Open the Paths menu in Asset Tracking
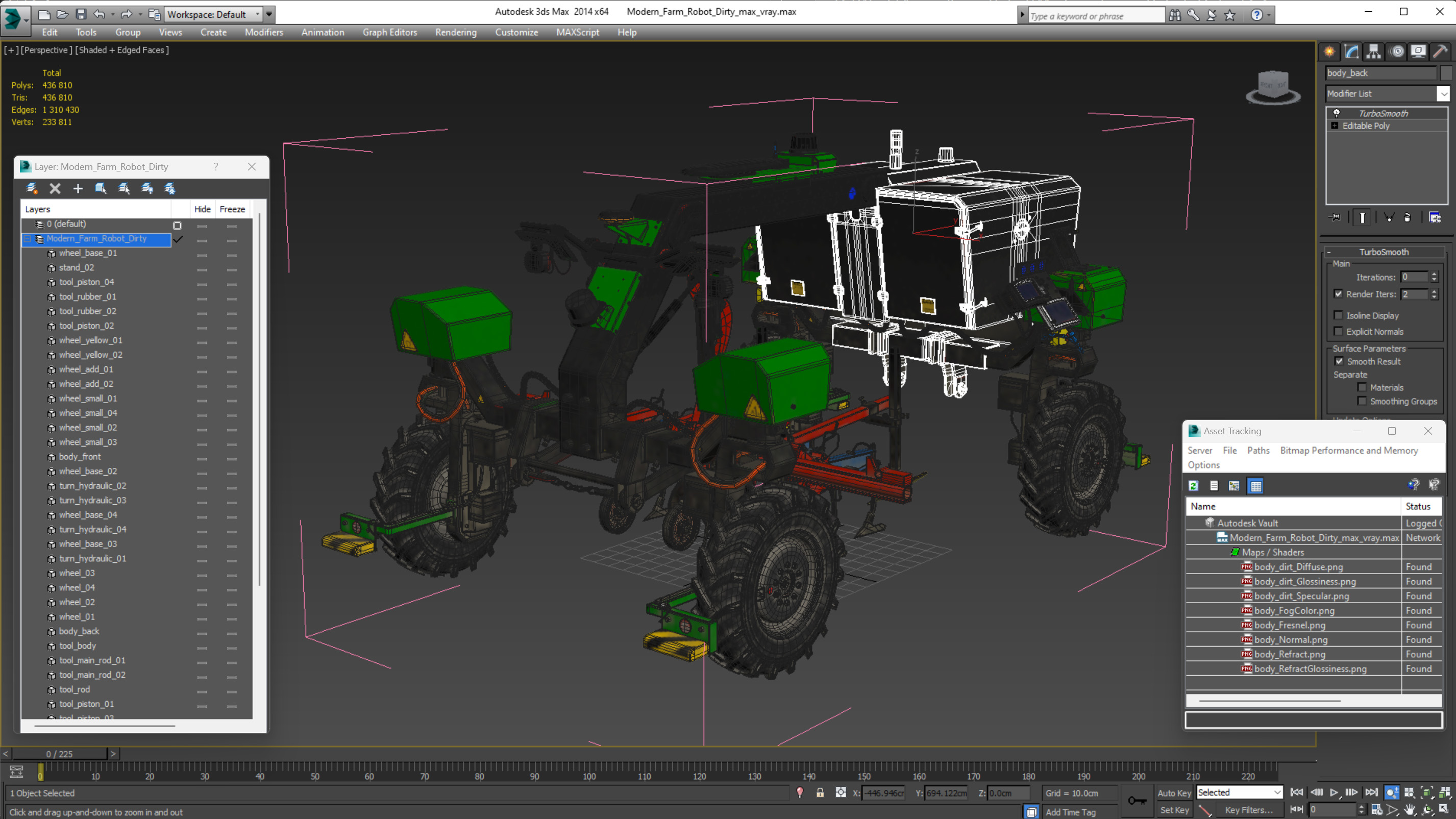The image size is (1456, 819). point(1257,451)
